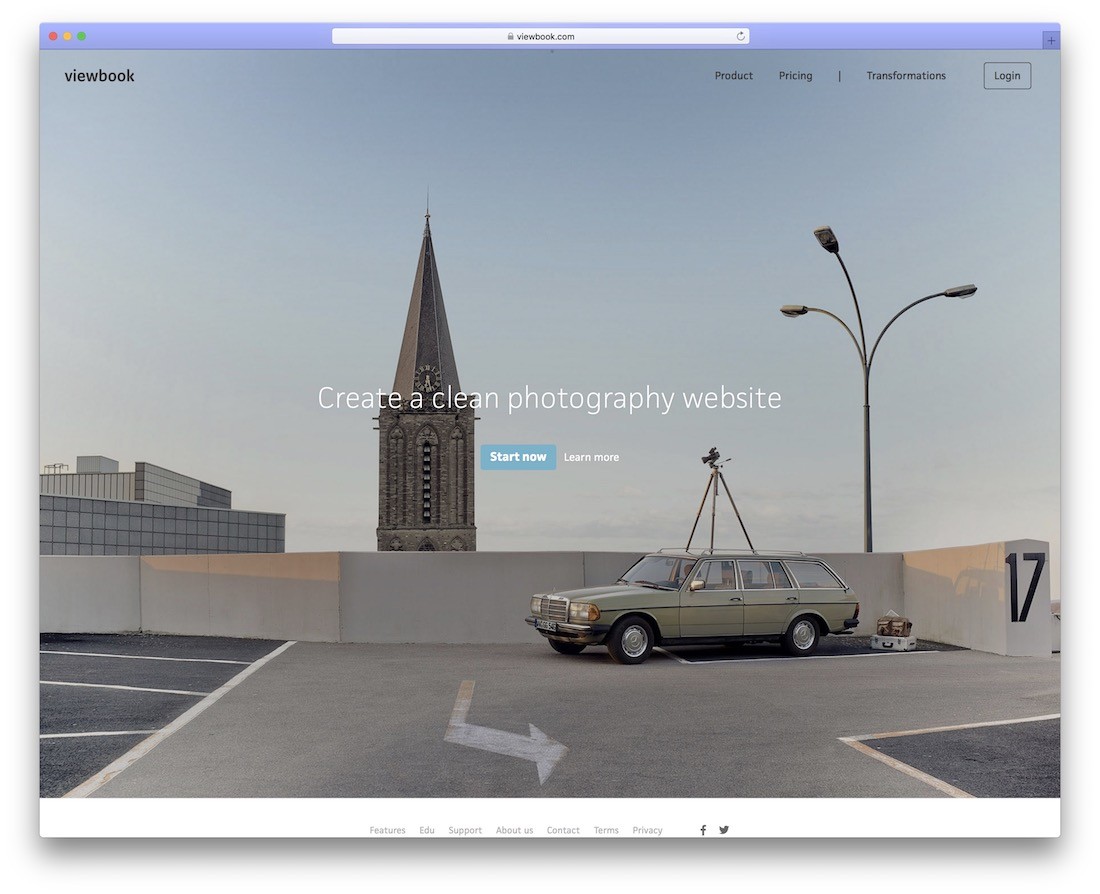The image size is (1100, 894).
Task: Go to the Transformations page
Action: point(906,76)
